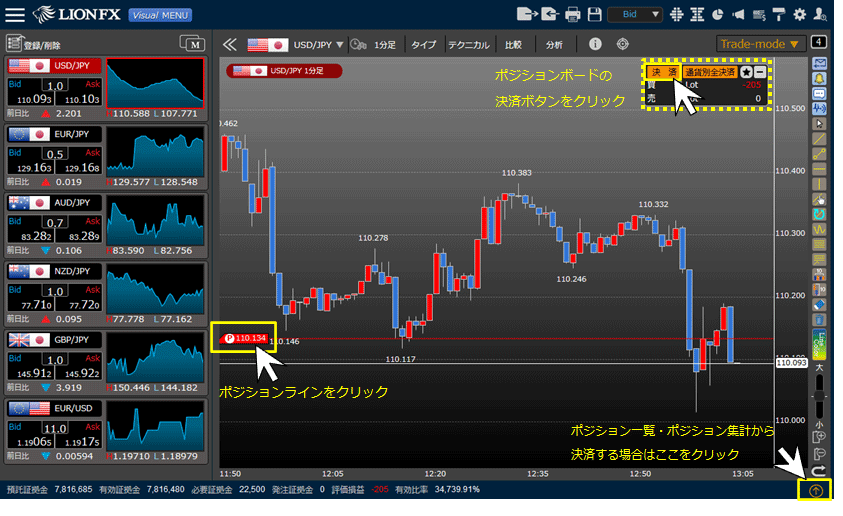Save layout with floppy disk icon
Screen dimensions: 843x516
pos(595,15)
